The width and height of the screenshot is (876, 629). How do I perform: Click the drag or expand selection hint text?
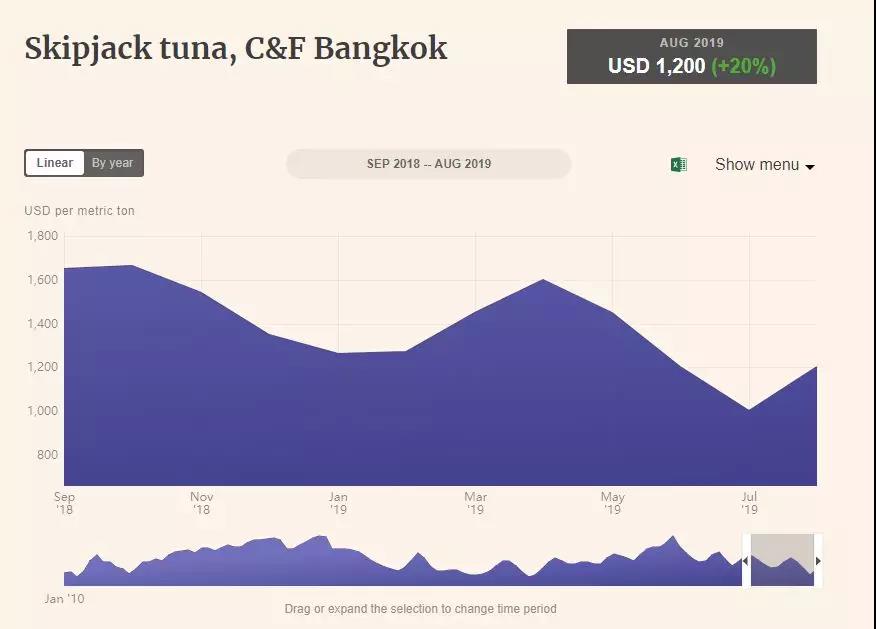pos(420,609)
